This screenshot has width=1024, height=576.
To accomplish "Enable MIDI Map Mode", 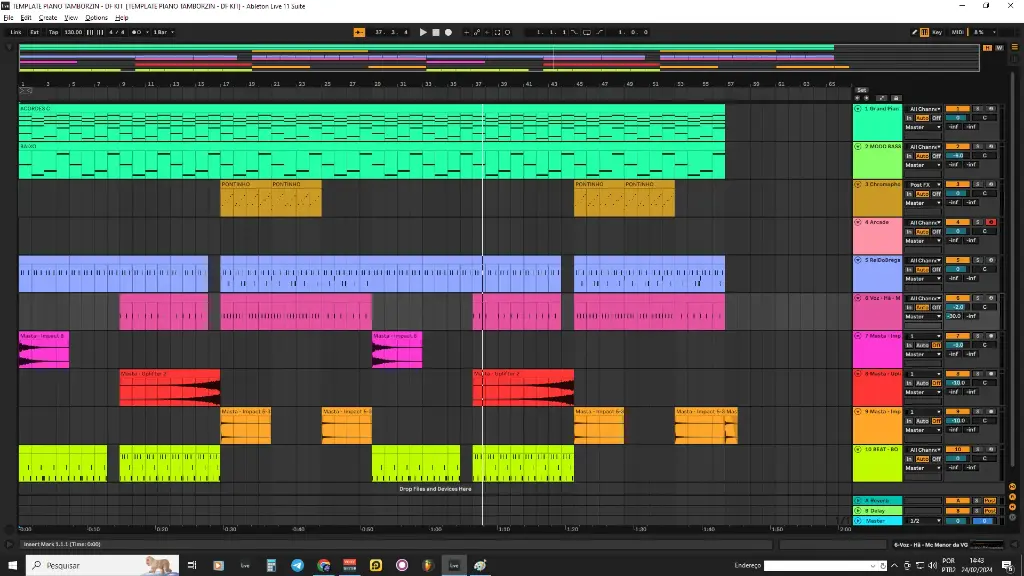I will click(x=957, y=32).
